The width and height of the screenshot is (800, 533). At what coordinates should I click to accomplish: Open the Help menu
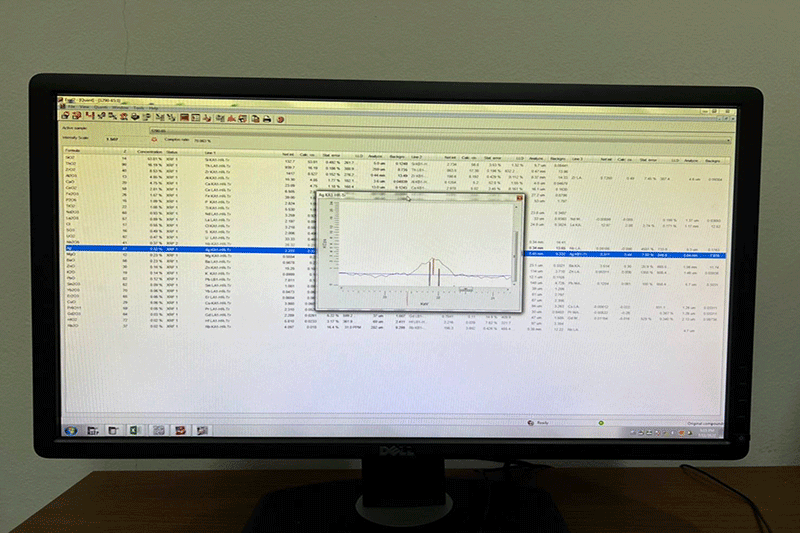coord(153,107)
